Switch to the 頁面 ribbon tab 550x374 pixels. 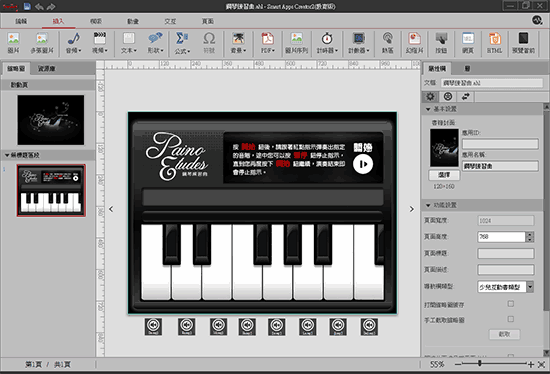click(x=208, y=21)
